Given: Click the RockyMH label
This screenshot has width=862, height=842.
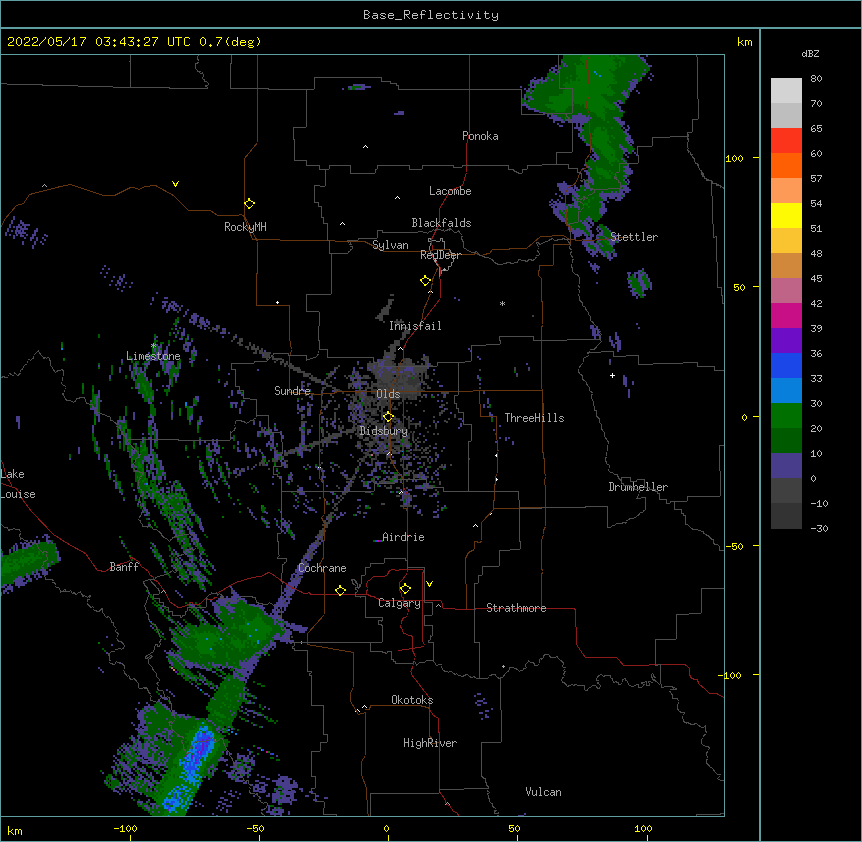Looking at the screenshot, I should click(245, 227).
